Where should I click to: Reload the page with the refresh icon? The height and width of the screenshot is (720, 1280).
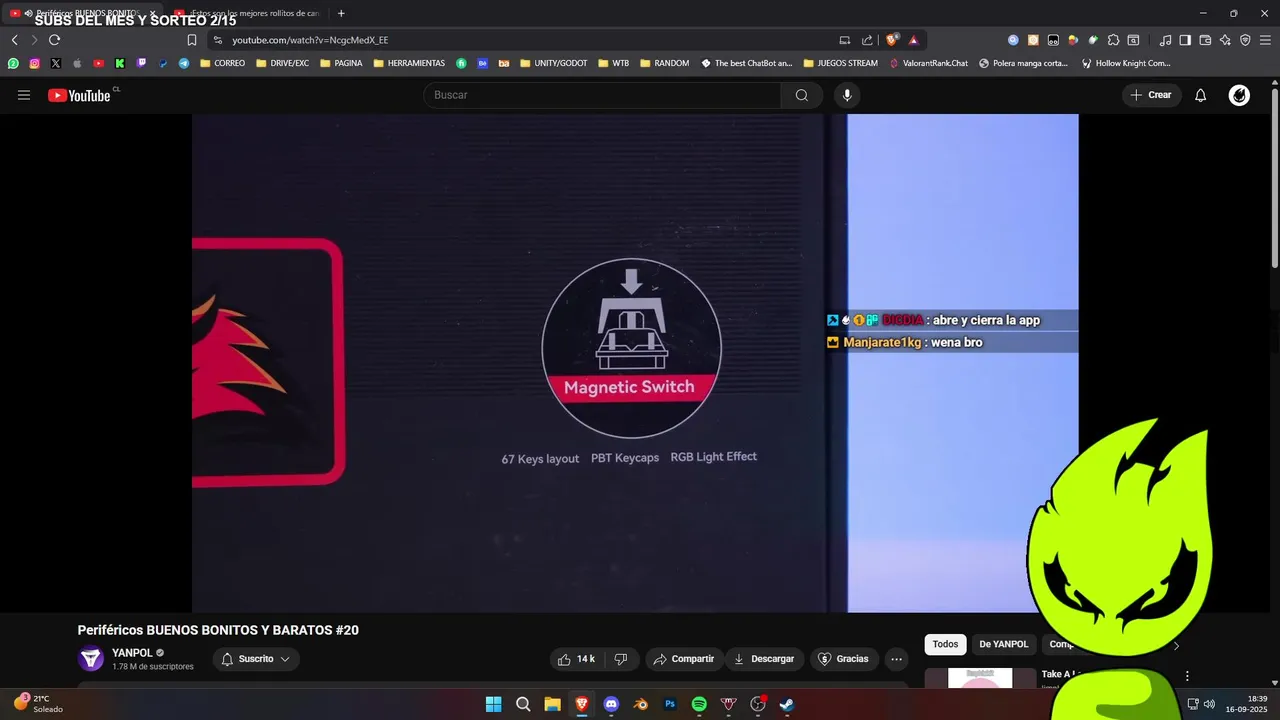pyautogui.click(x=54, y=40)
